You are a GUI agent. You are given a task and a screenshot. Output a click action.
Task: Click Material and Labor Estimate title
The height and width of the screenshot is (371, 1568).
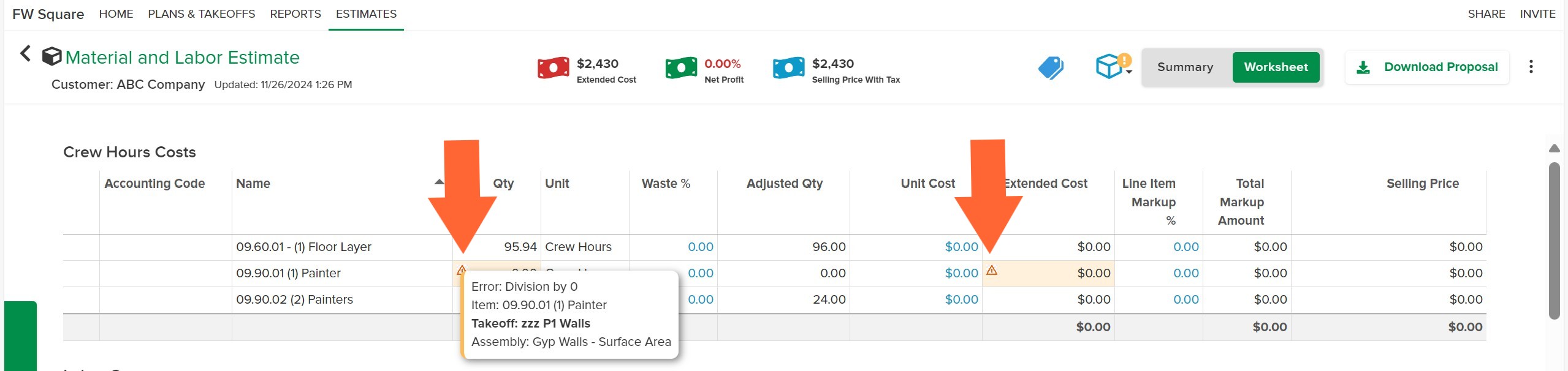tap(182, 58)
